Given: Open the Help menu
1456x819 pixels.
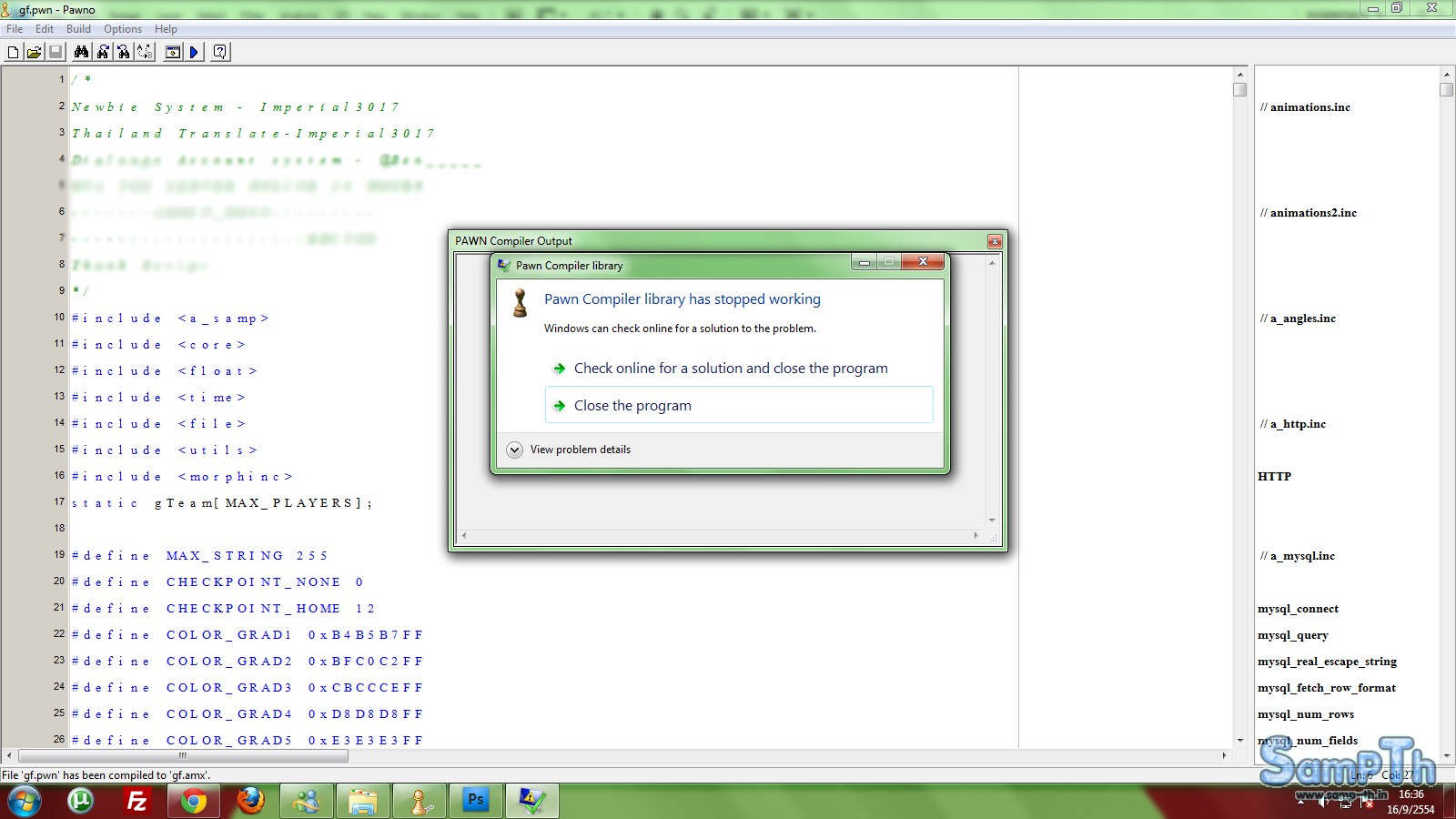Looking at the screenshot, I should coord(166,29).
